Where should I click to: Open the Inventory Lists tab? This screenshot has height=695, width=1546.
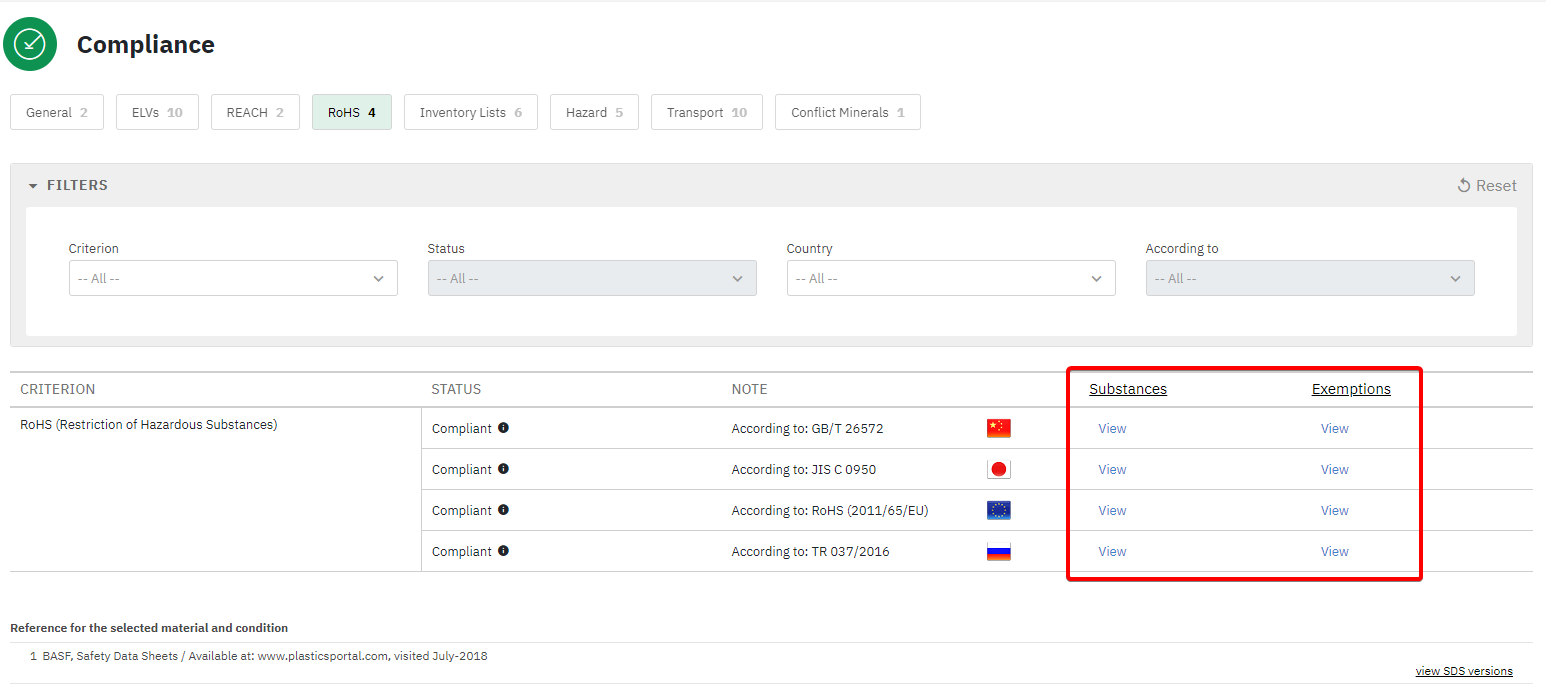(470, 112)
